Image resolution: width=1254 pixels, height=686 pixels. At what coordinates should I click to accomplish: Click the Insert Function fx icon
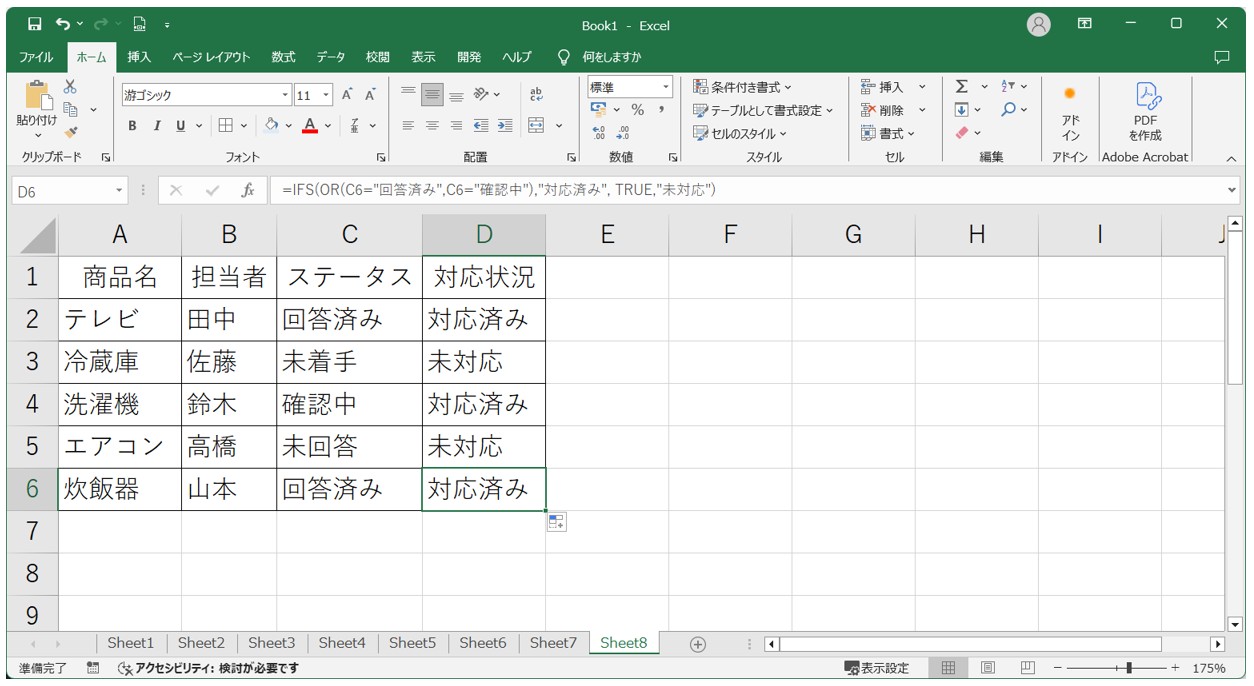248,190
